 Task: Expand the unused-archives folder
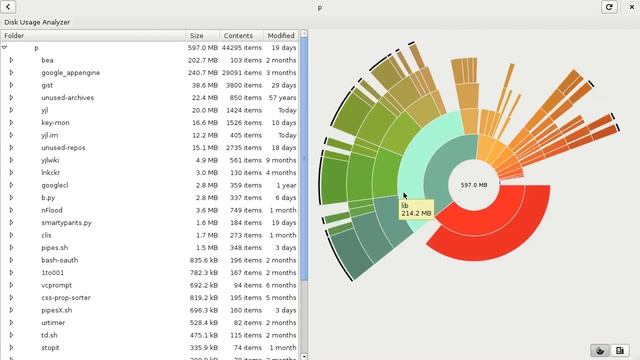11,98
